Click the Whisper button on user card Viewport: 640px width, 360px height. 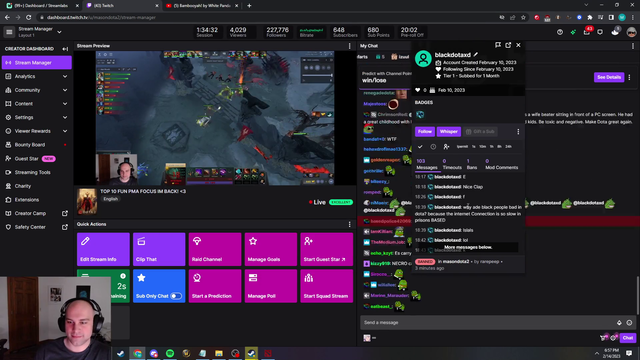(x=449, y=131)
